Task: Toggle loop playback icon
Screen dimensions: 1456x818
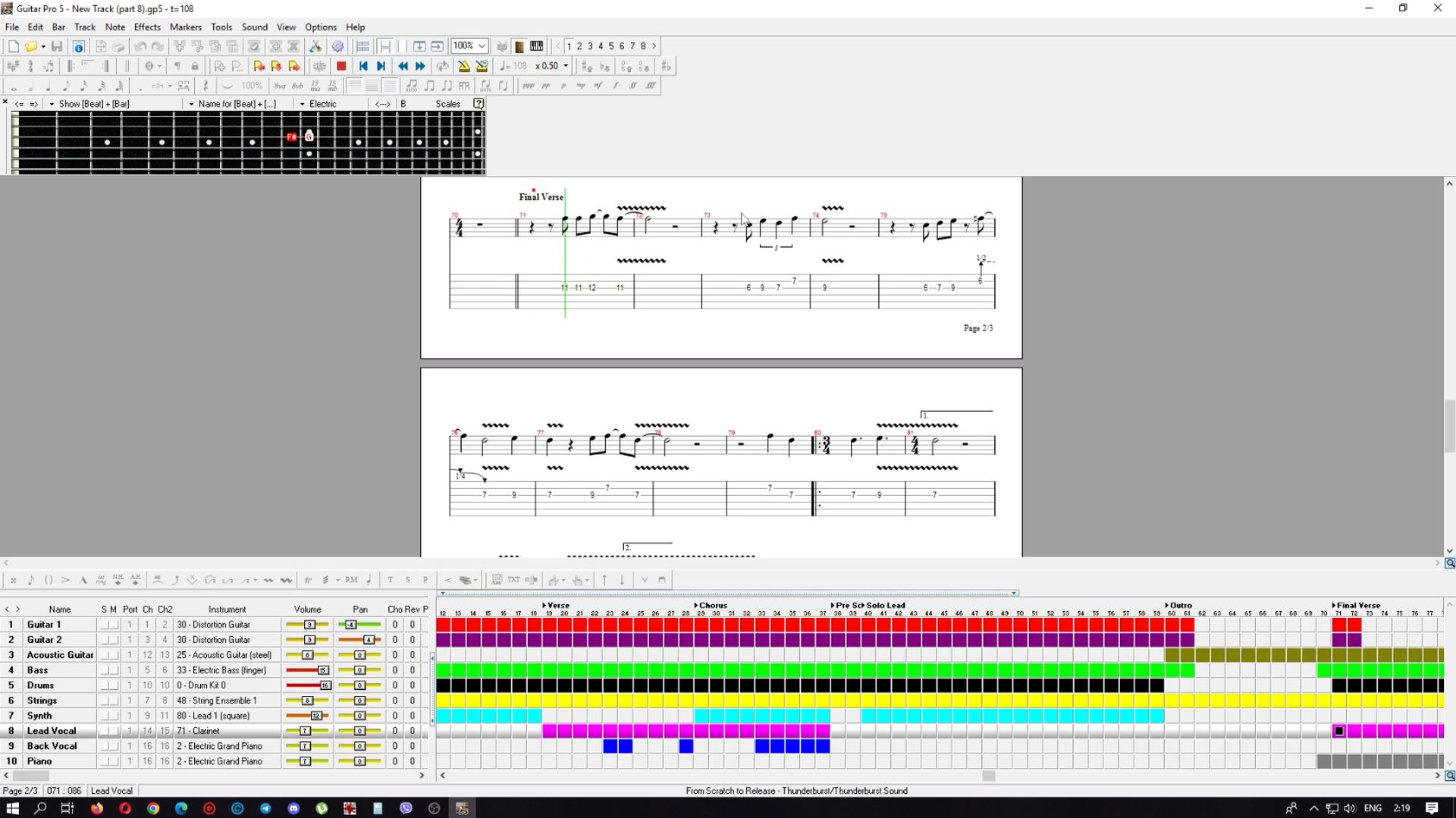Action: 443,66
